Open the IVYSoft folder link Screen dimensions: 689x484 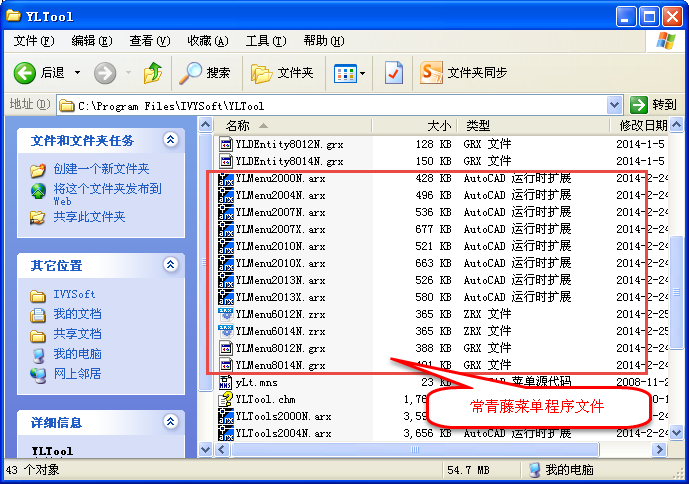point(74,294)
